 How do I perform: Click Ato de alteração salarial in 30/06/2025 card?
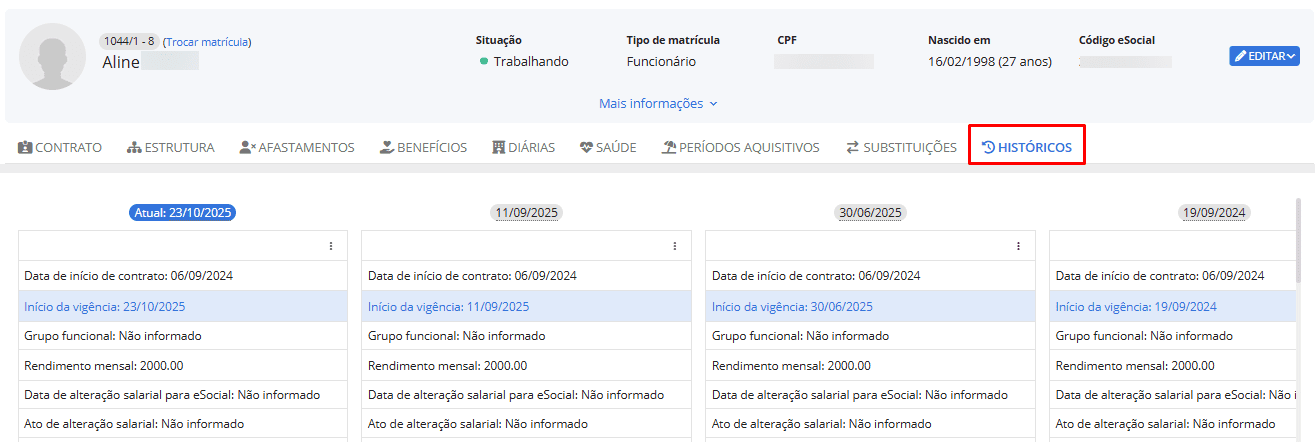(870, 424)
